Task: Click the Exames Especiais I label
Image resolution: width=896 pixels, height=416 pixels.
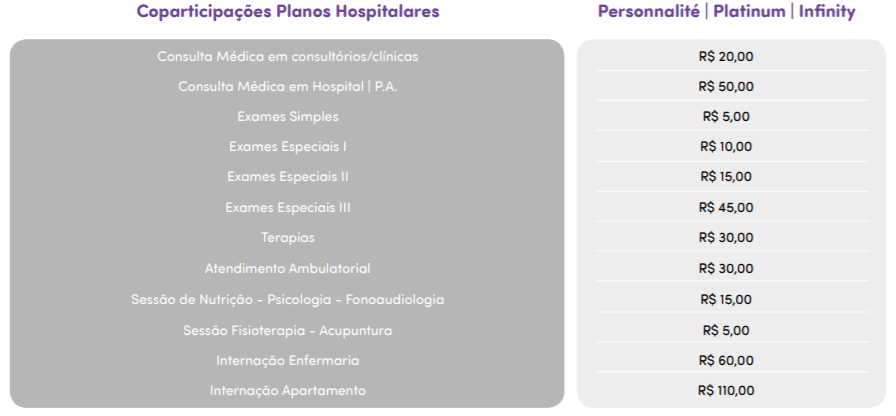Action: 287,147
